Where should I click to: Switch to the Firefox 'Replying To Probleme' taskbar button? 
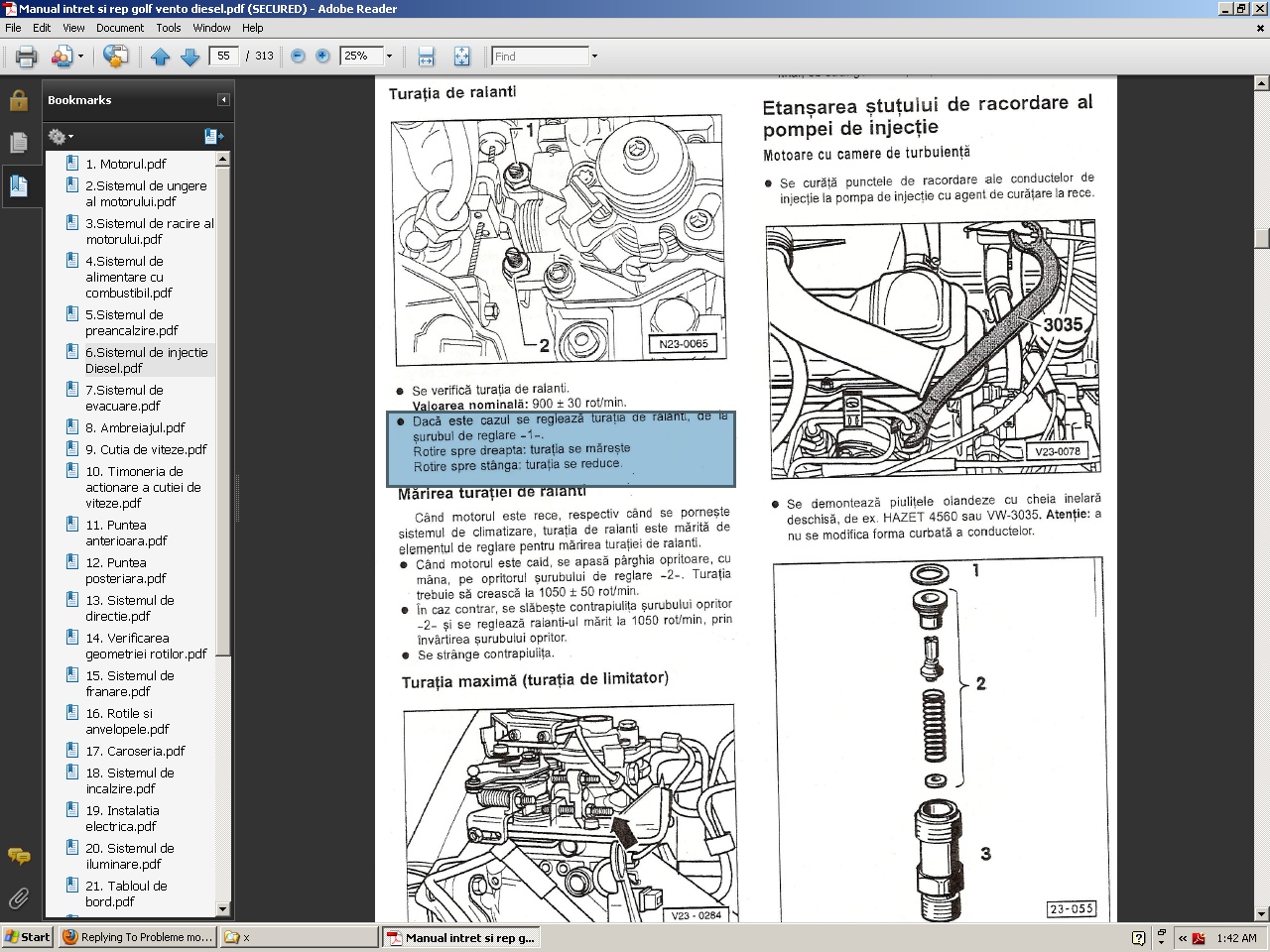click(x=138, y=937)
